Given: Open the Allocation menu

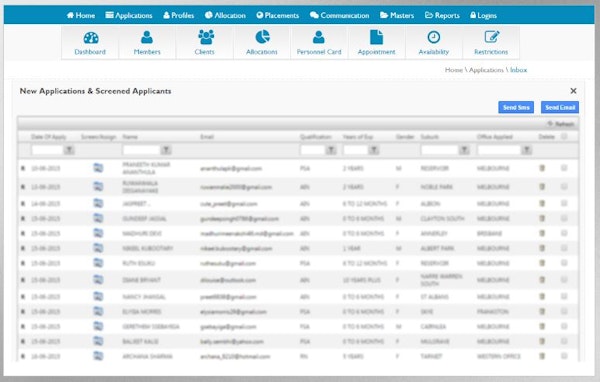Looking at the screenshot, I should [225, 15].
